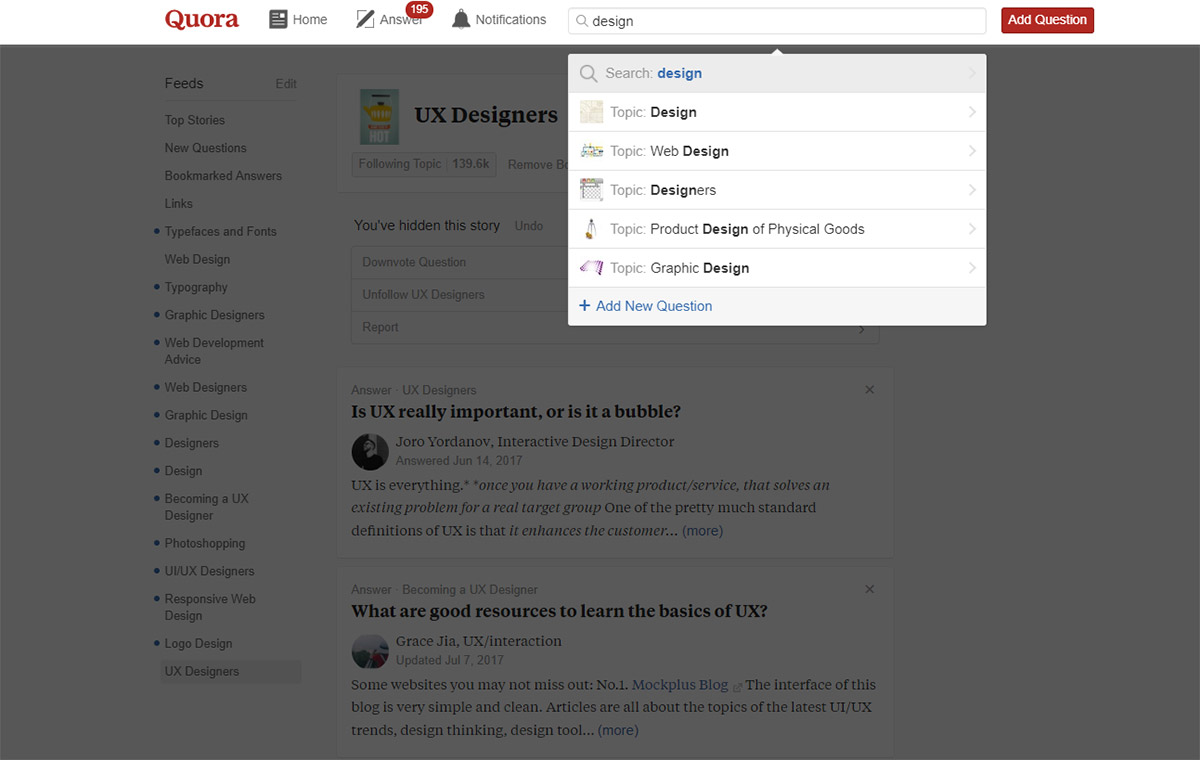
Task: Click the search field containing 'design'
Action: [x=777, y=20]
